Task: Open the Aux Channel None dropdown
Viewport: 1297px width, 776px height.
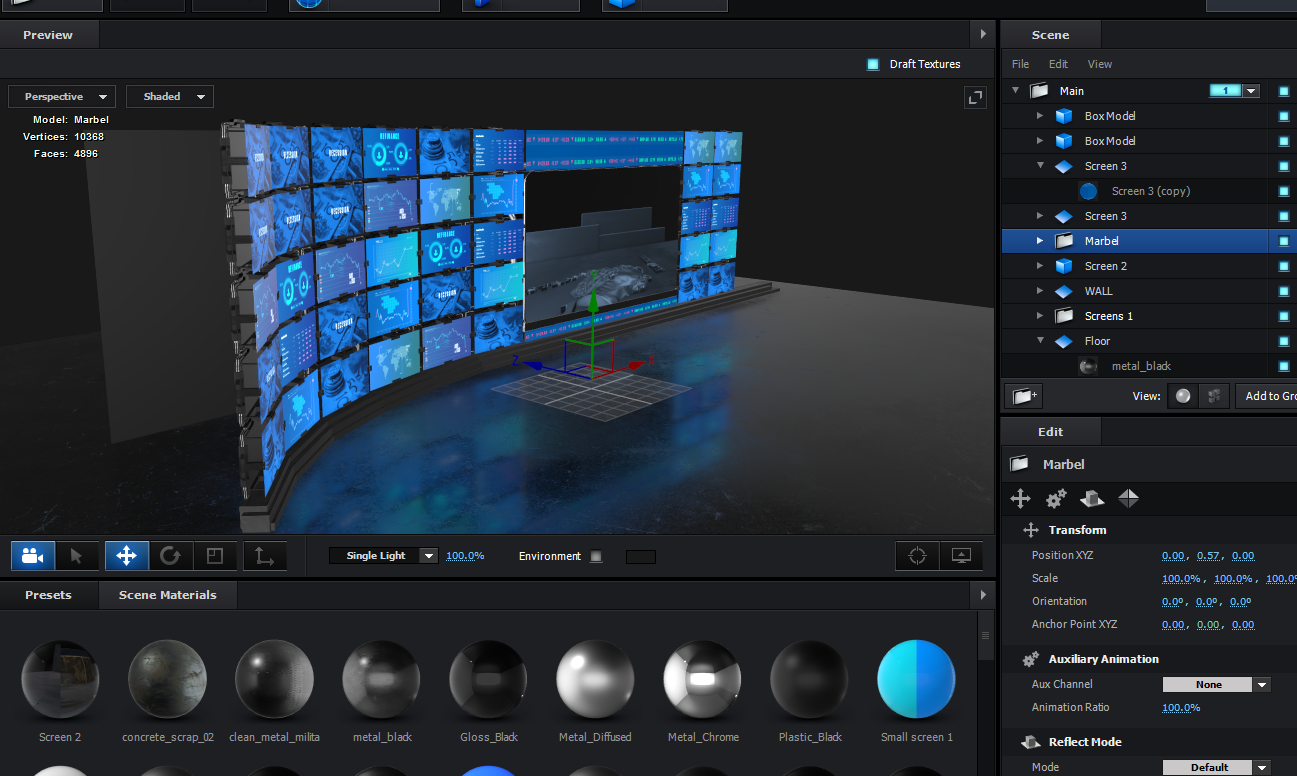Action: [x=1216, y=685]
